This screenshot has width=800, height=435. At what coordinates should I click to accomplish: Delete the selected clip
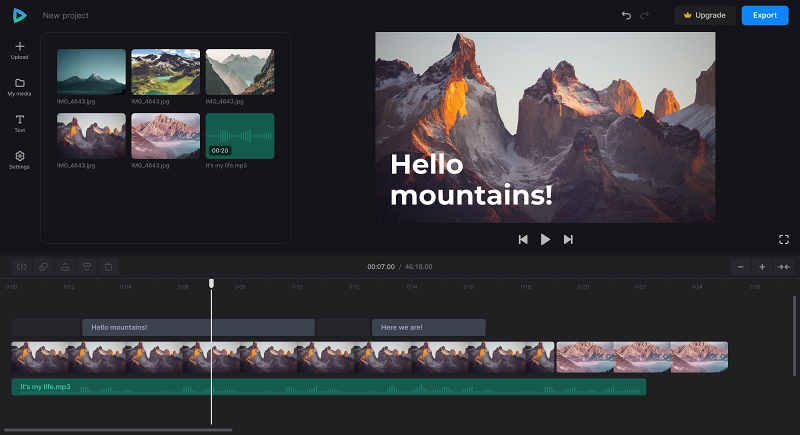[x=109, y=267]
